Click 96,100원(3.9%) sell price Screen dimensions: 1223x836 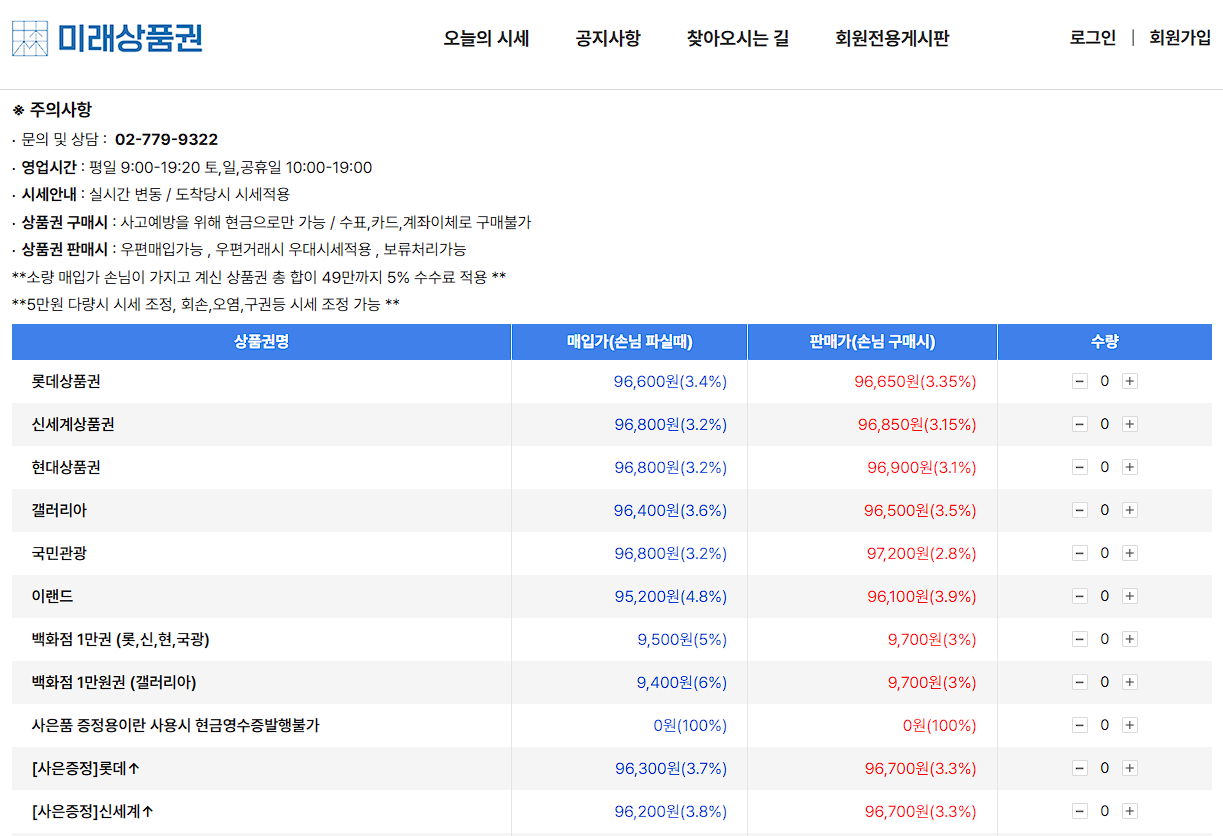[922, 596]
